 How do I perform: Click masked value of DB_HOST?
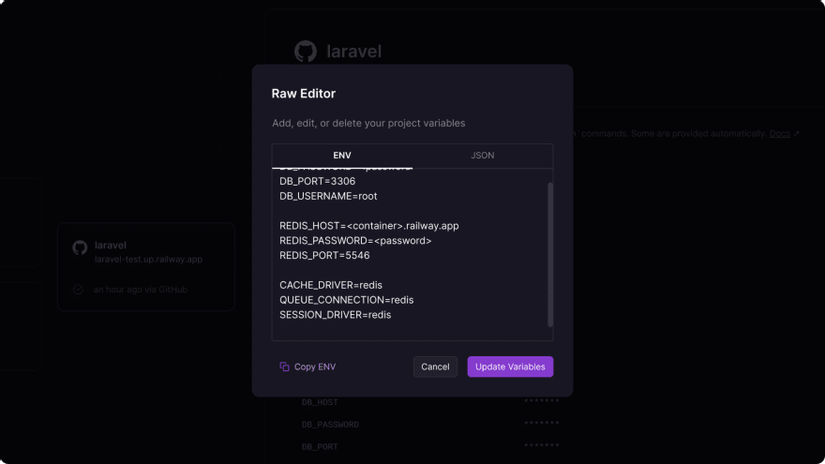[541, 401]
